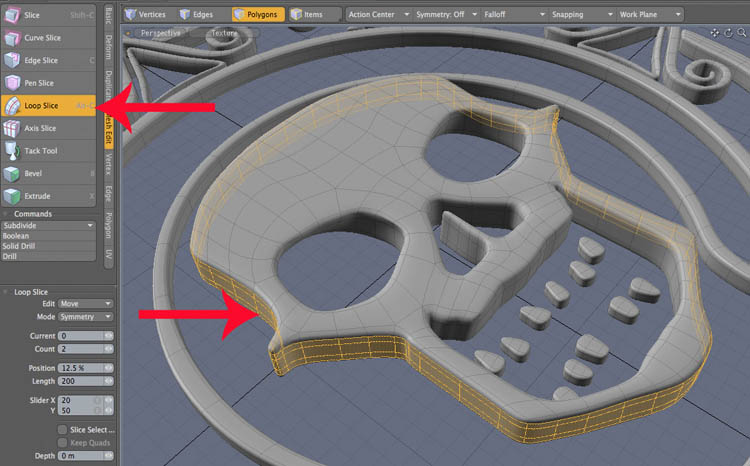Collapse the Loop Slice properties section
This screenshot has width=750, height=466.
click(6, 291)
